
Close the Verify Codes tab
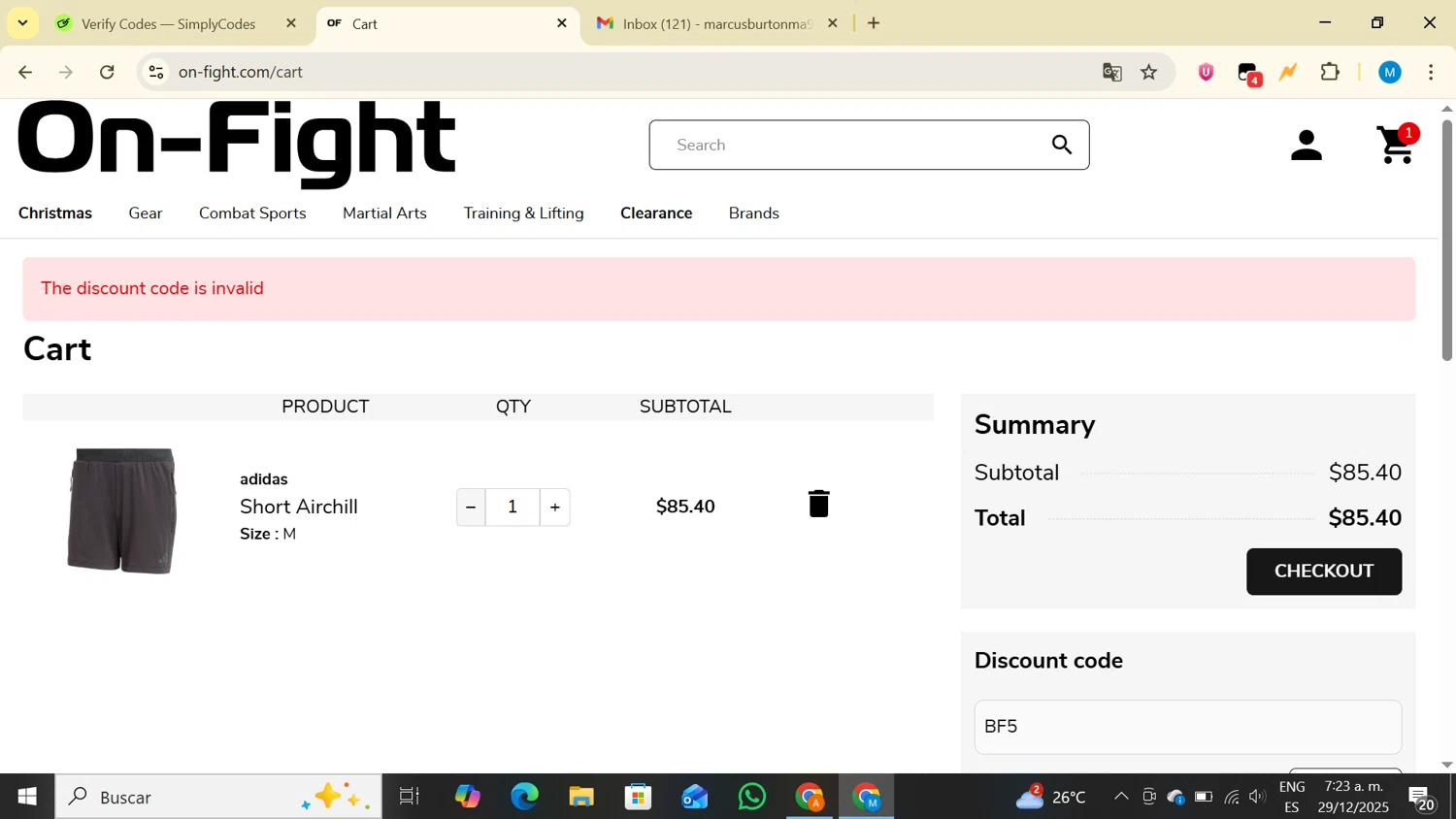[291, 23]
